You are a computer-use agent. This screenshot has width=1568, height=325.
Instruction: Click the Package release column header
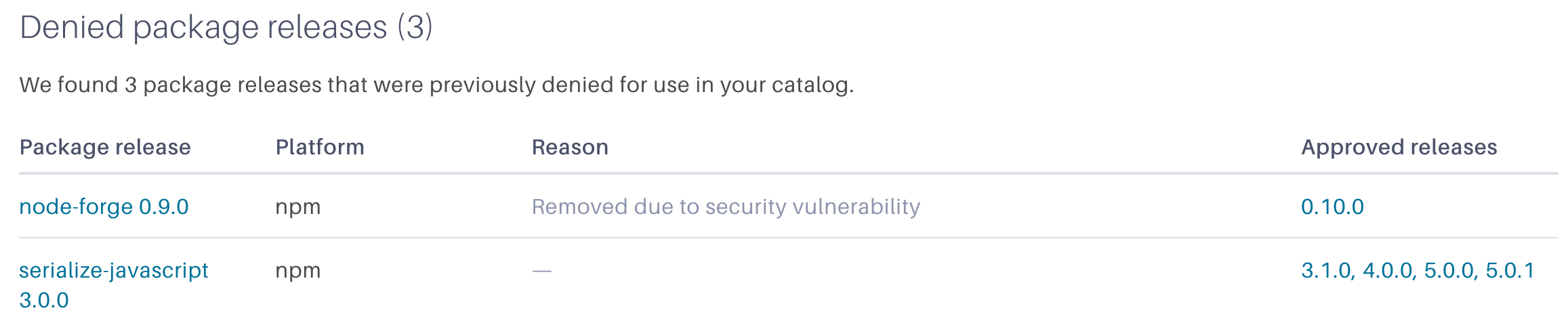click(105, 147)
